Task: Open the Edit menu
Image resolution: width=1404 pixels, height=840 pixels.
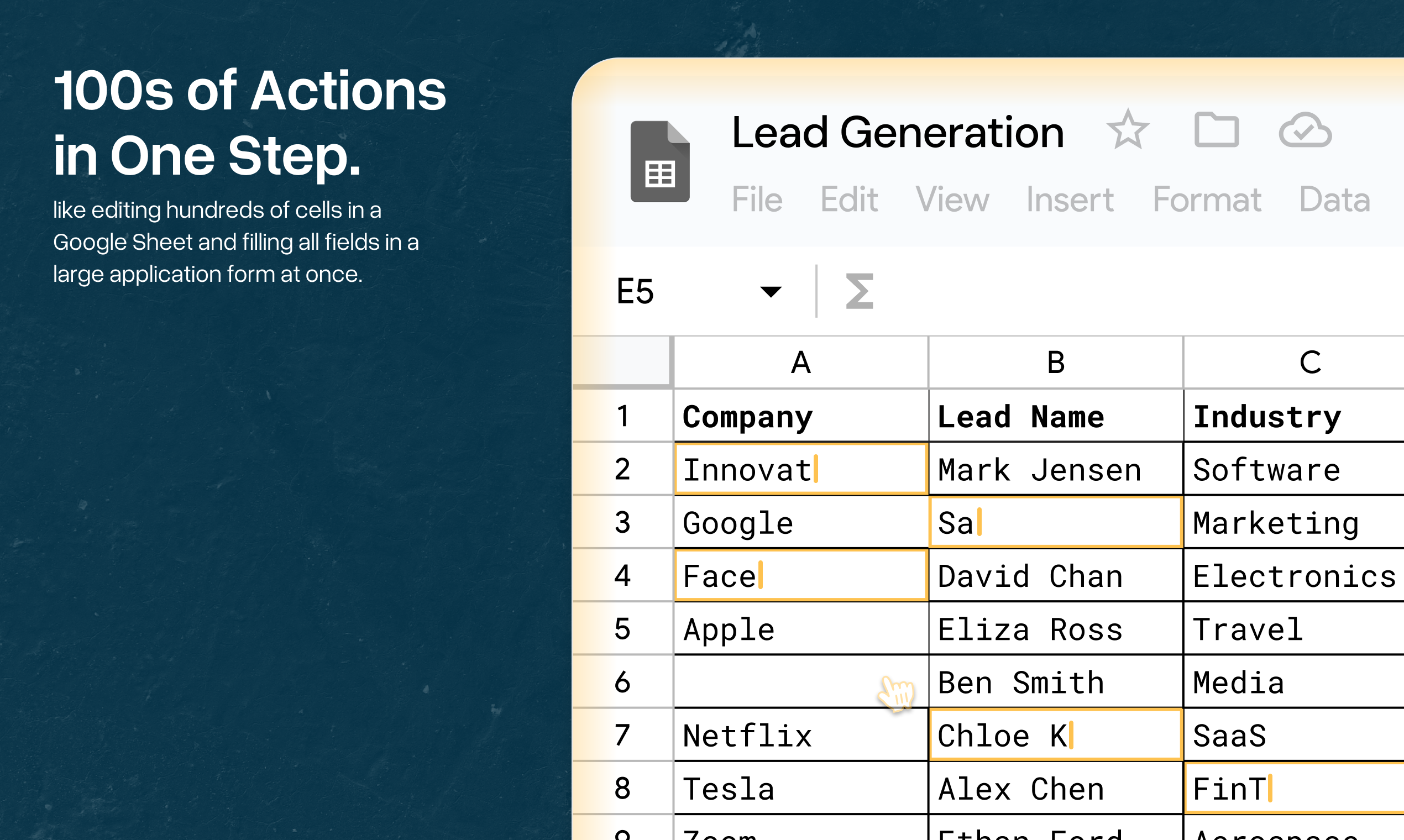Action: (848, 200)
